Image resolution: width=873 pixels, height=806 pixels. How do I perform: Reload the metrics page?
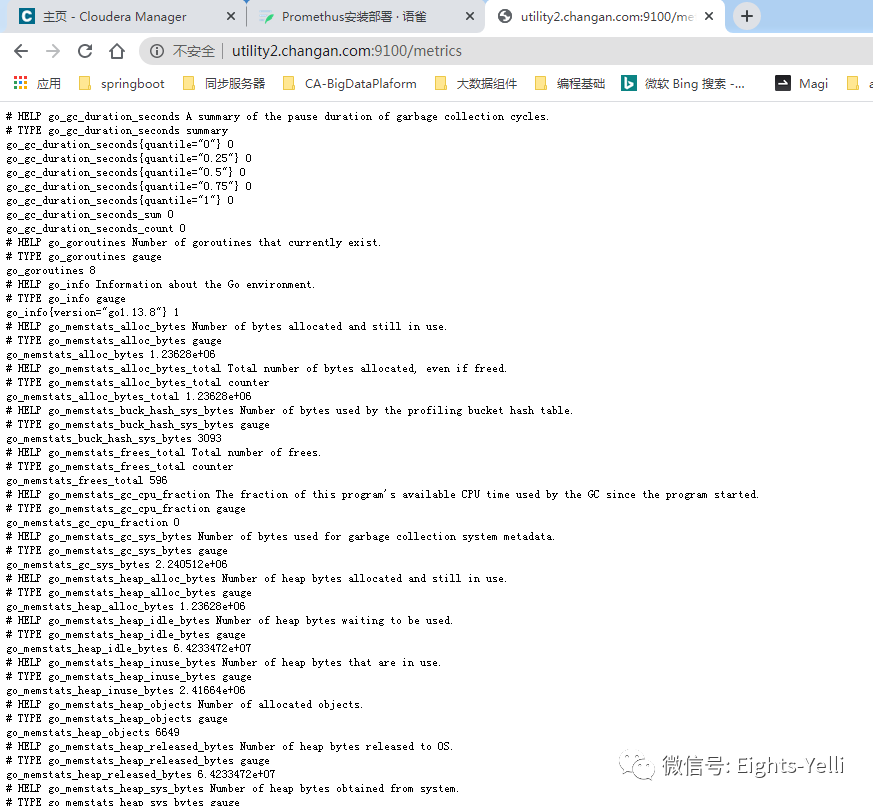[85, 51]
